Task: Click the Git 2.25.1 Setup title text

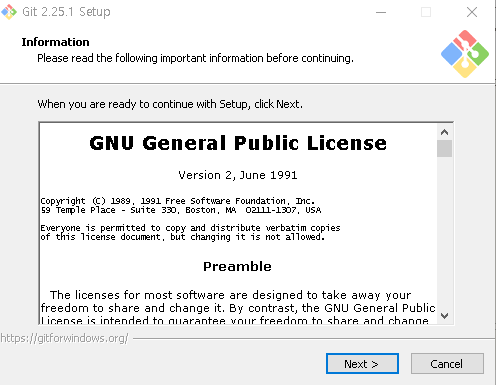Action: pyautogui.click(x=66, y=12)
